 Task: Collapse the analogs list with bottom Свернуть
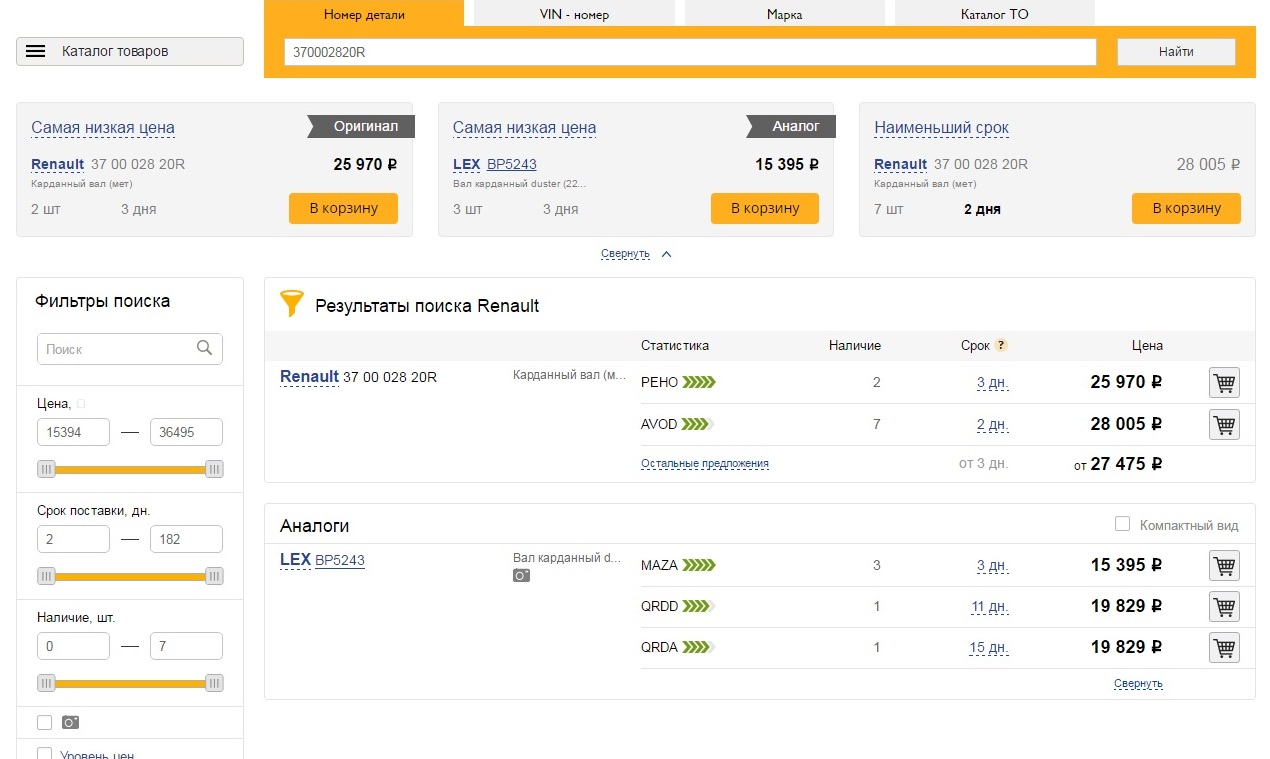point(1138,684)
